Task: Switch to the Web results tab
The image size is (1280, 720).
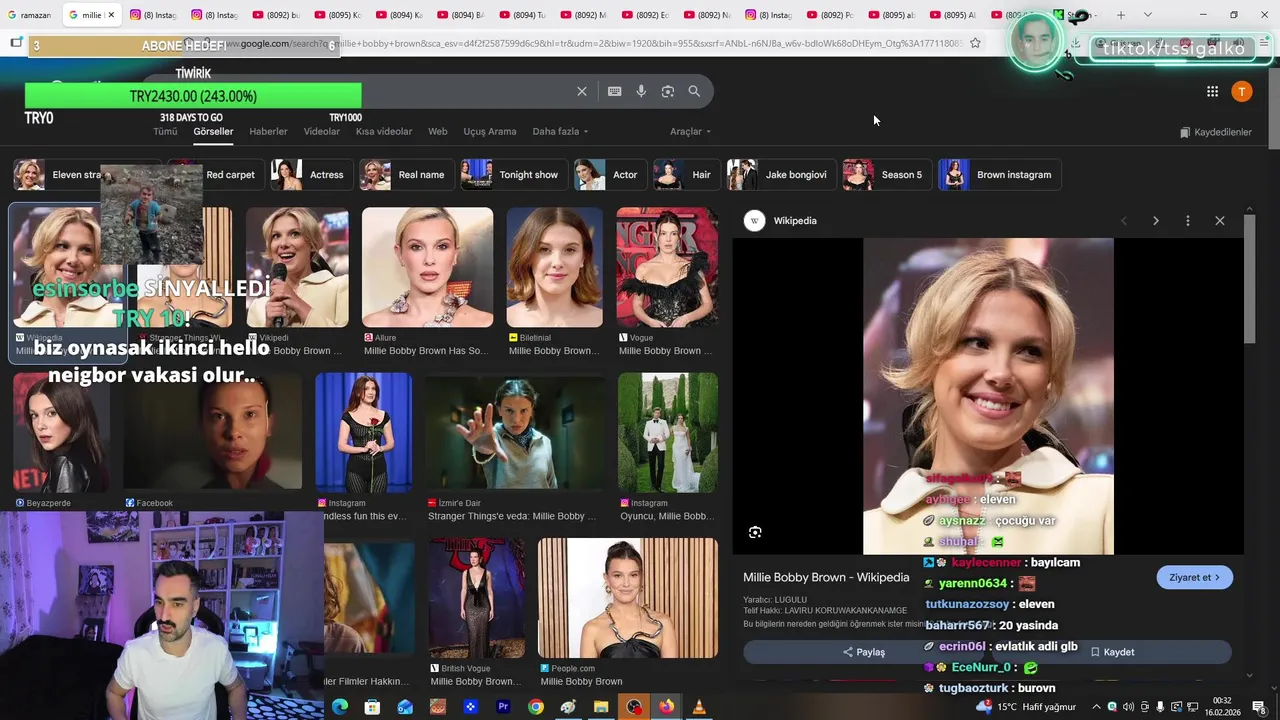Action: [x=438, y=131]
